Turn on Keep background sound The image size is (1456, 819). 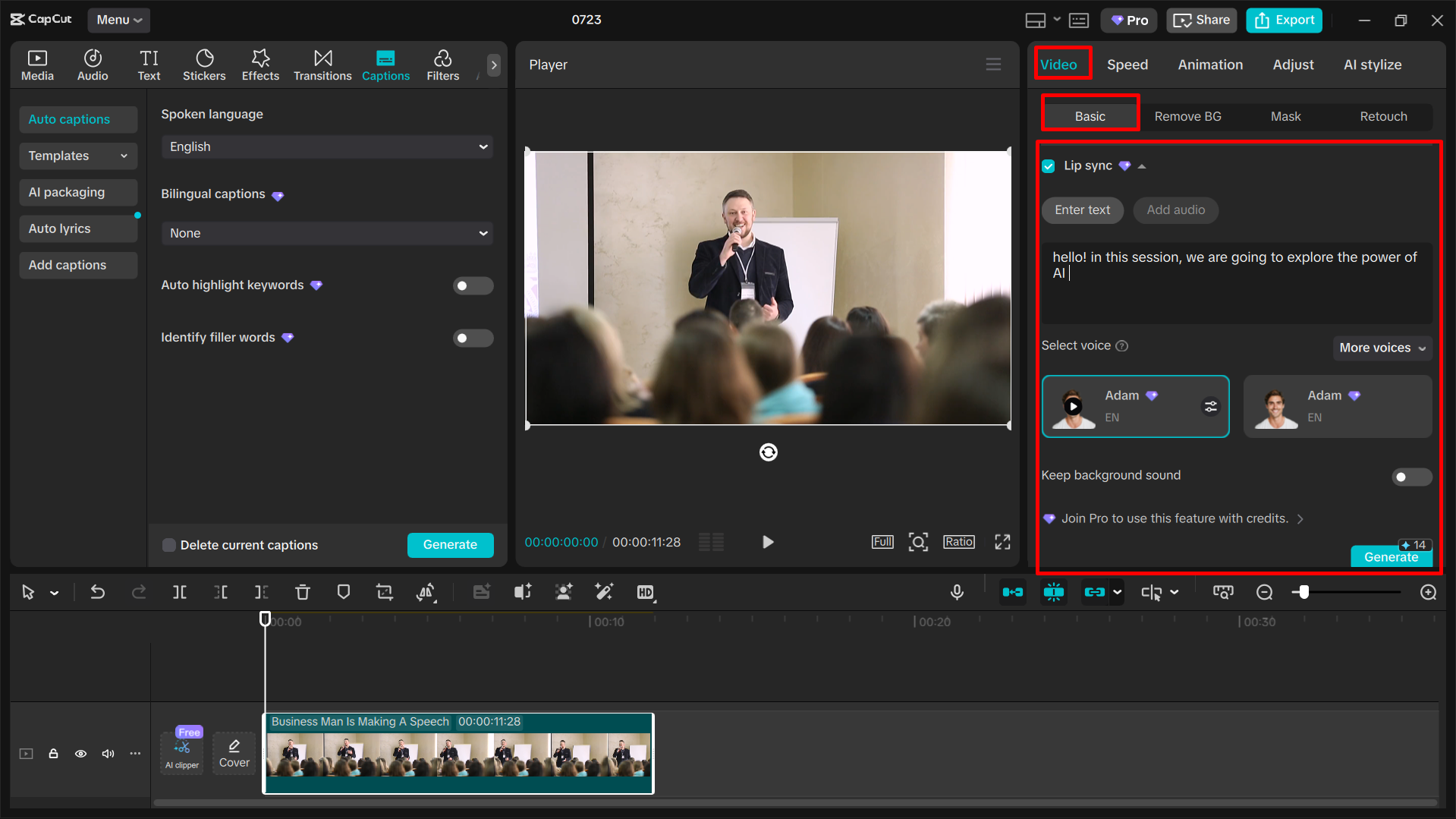click(1410, 477)
